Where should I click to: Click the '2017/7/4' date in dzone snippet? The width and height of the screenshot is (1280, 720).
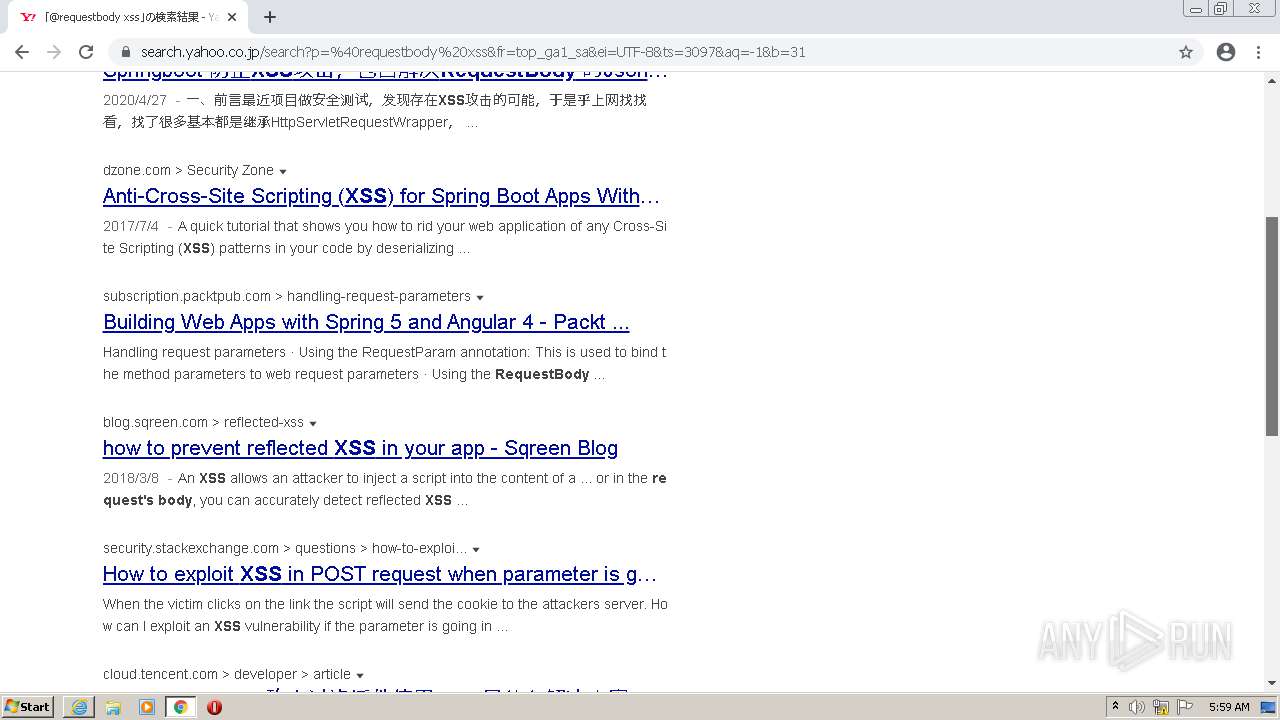pyautogui.click(x=131, y=226)
